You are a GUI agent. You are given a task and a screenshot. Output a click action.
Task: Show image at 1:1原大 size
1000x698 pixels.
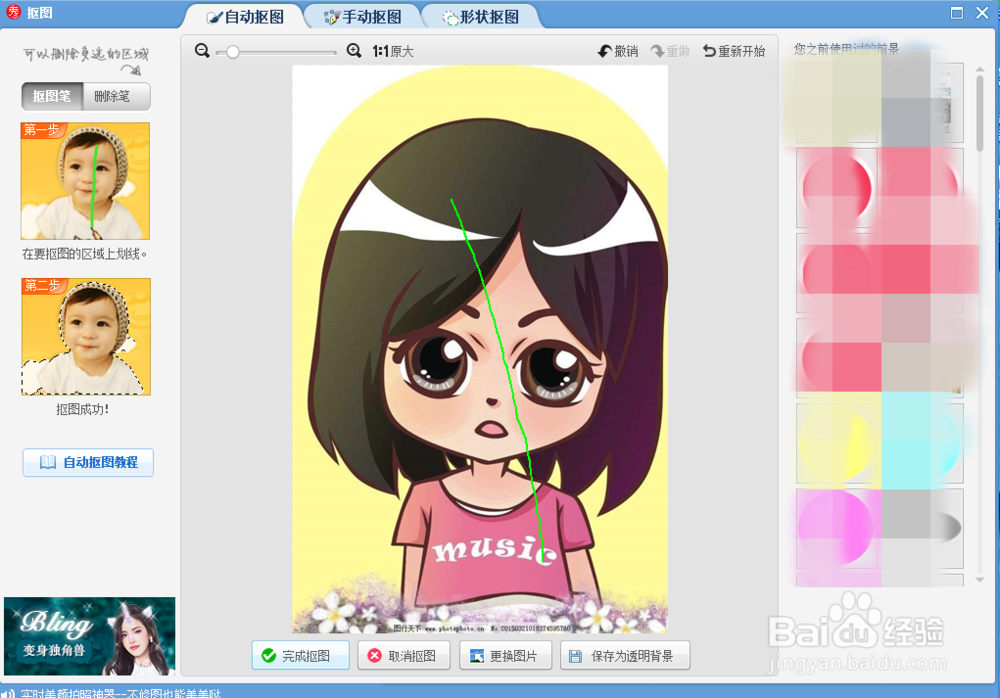pyautogui.click(x=393, y=51)
